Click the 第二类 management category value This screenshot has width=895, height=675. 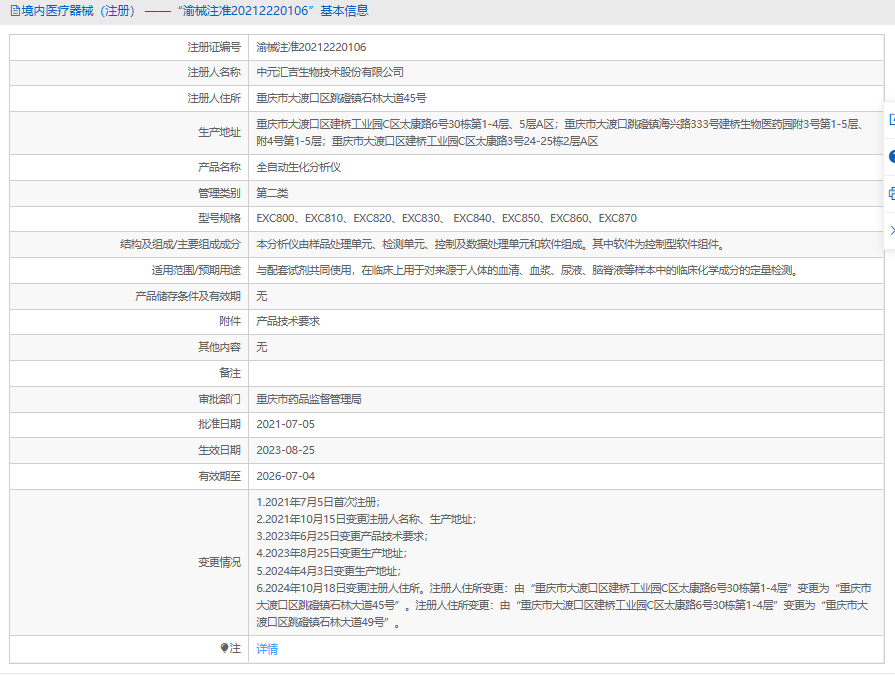pyautogui.click(x=272, y=193)
